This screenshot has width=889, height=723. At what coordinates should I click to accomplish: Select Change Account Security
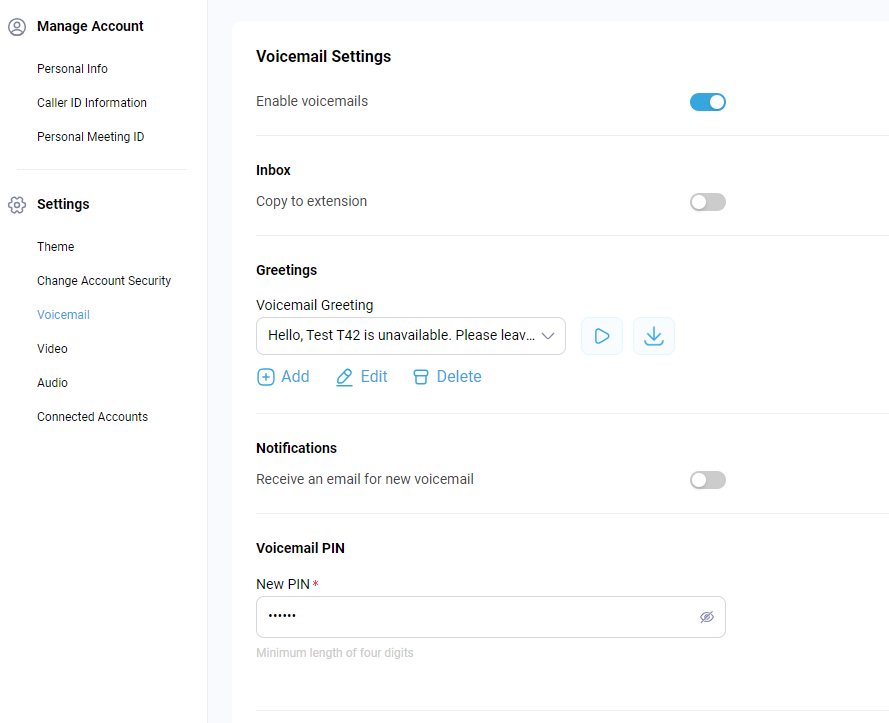[104, 281]
